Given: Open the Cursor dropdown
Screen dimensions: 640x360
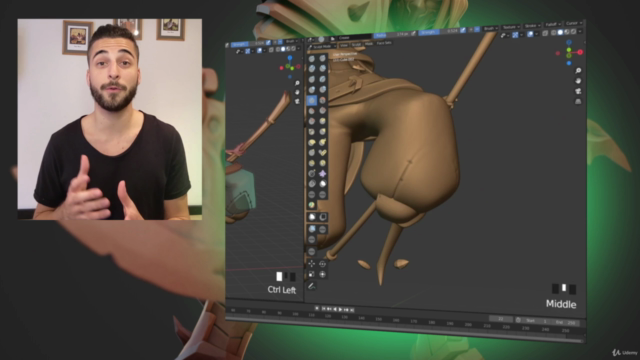Looking at the screenshot, I should (x=573, y=23).
